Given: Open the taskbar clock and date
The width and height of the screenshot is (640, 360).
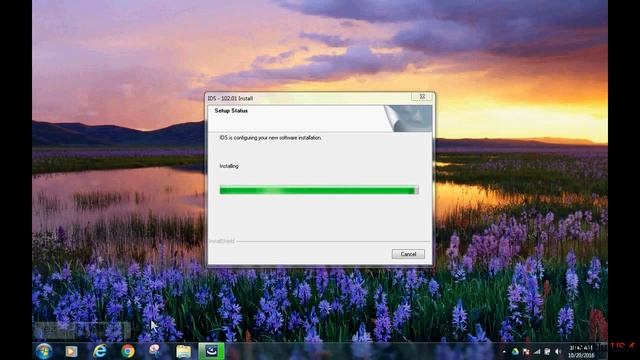Looking at the screenshot, I should 581,351.
